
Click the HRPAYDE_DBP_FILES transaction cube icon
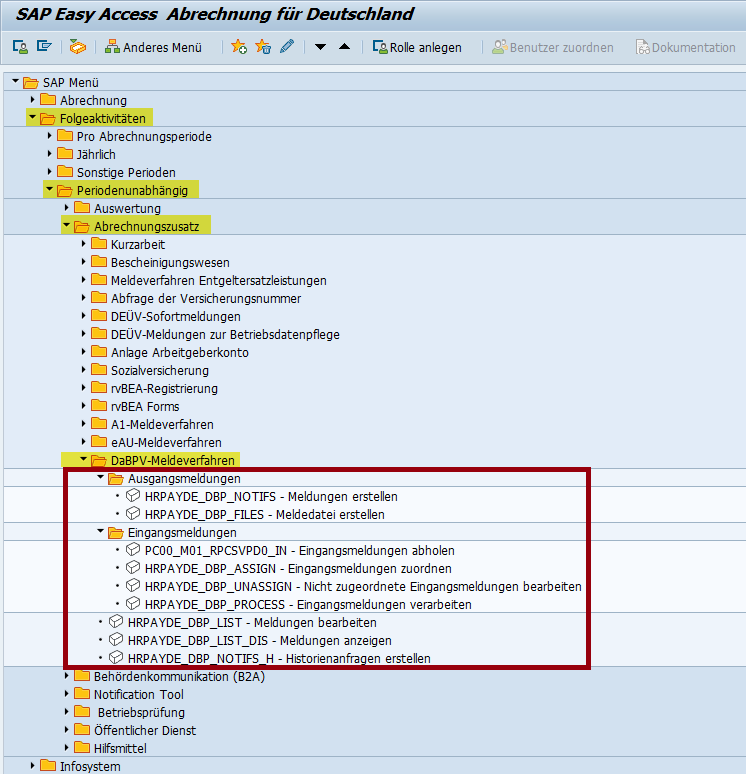coord(133,513)
